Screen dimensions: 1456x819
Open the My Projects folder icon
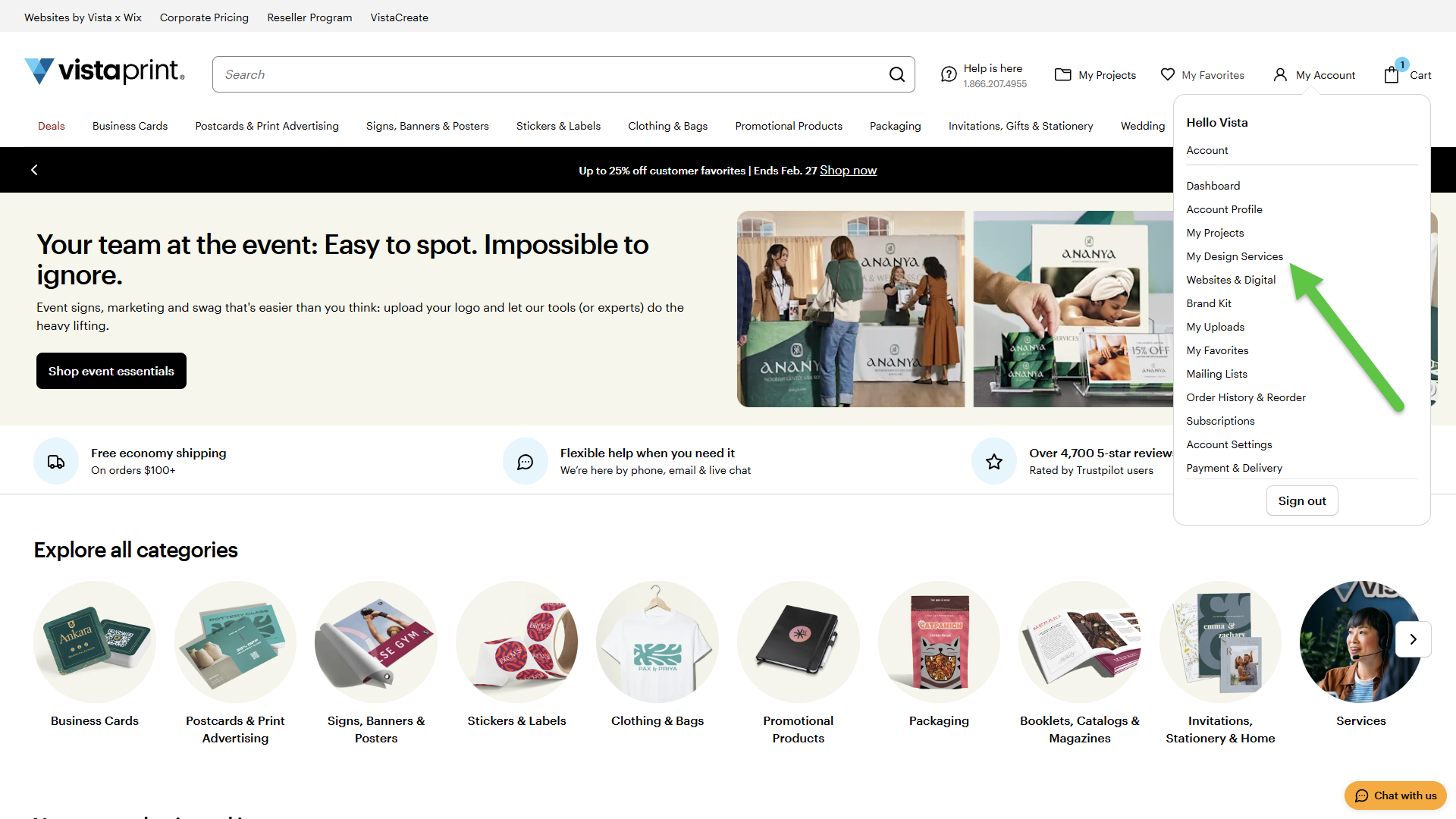click(1063, 74)
